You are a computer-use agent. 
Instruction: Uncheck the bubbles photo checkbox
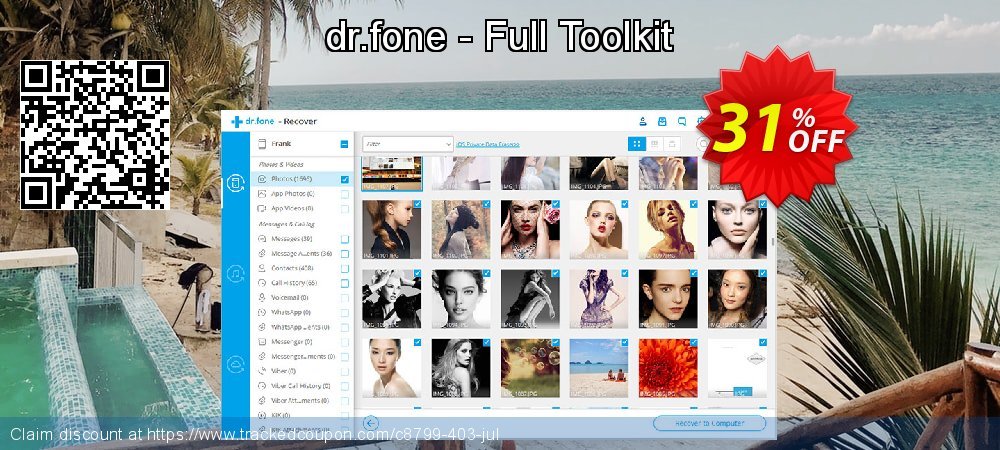point(555,342)
